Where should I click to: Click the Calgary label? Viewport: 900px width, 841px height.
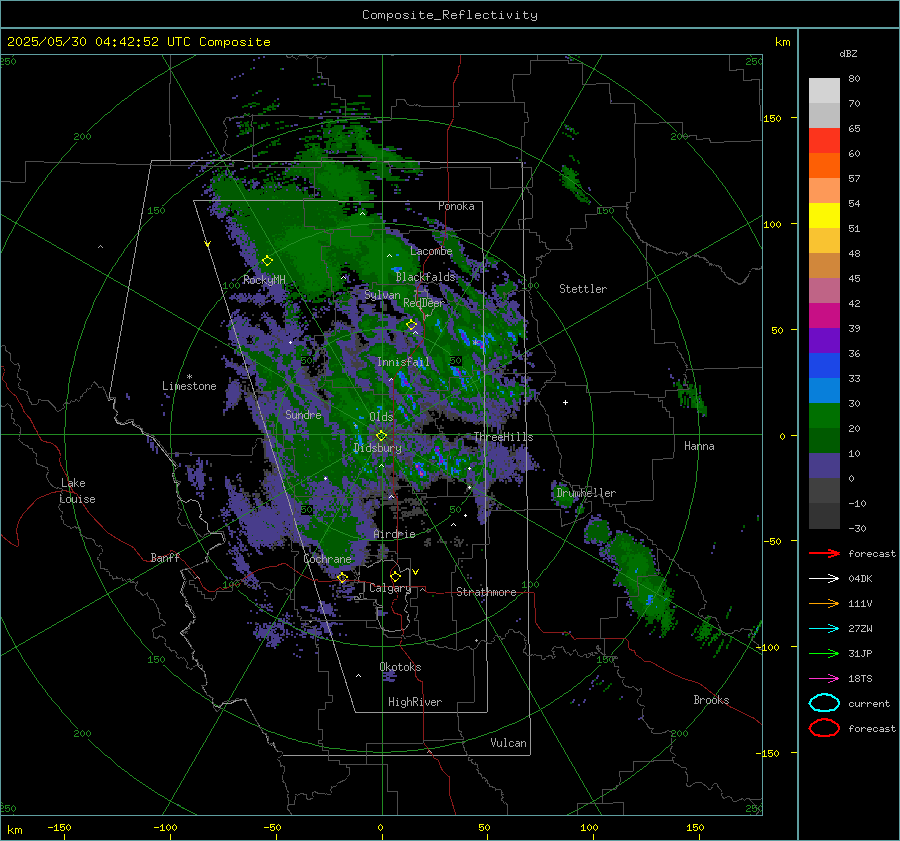coord(390,588)
